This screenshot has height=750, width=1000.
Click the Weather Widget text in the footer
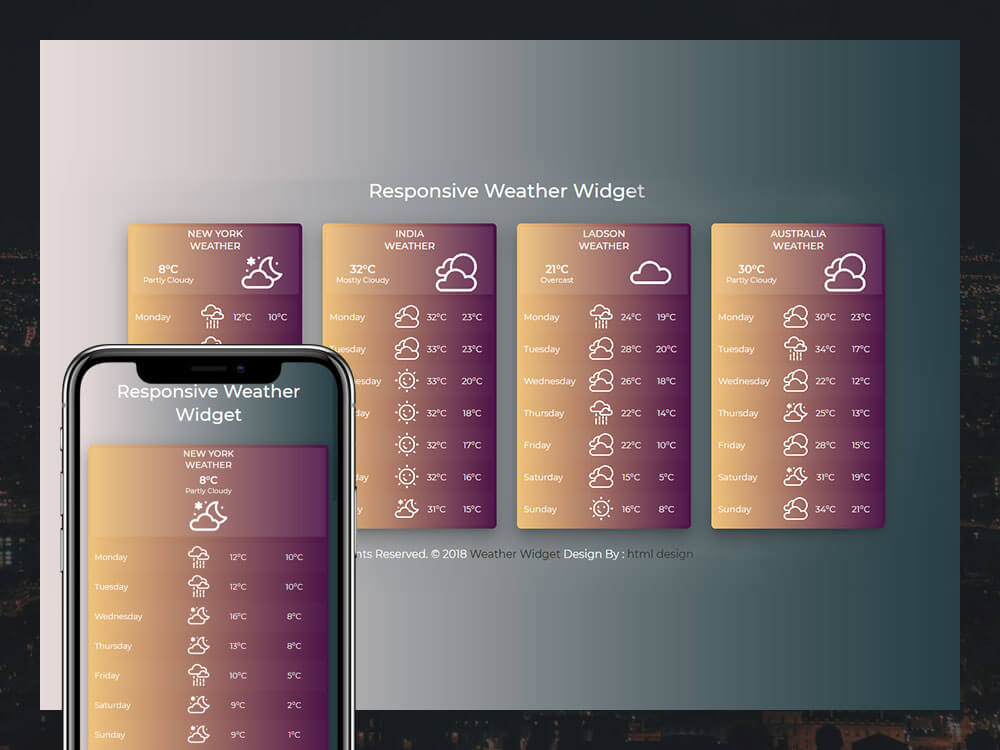coord(514,553)
